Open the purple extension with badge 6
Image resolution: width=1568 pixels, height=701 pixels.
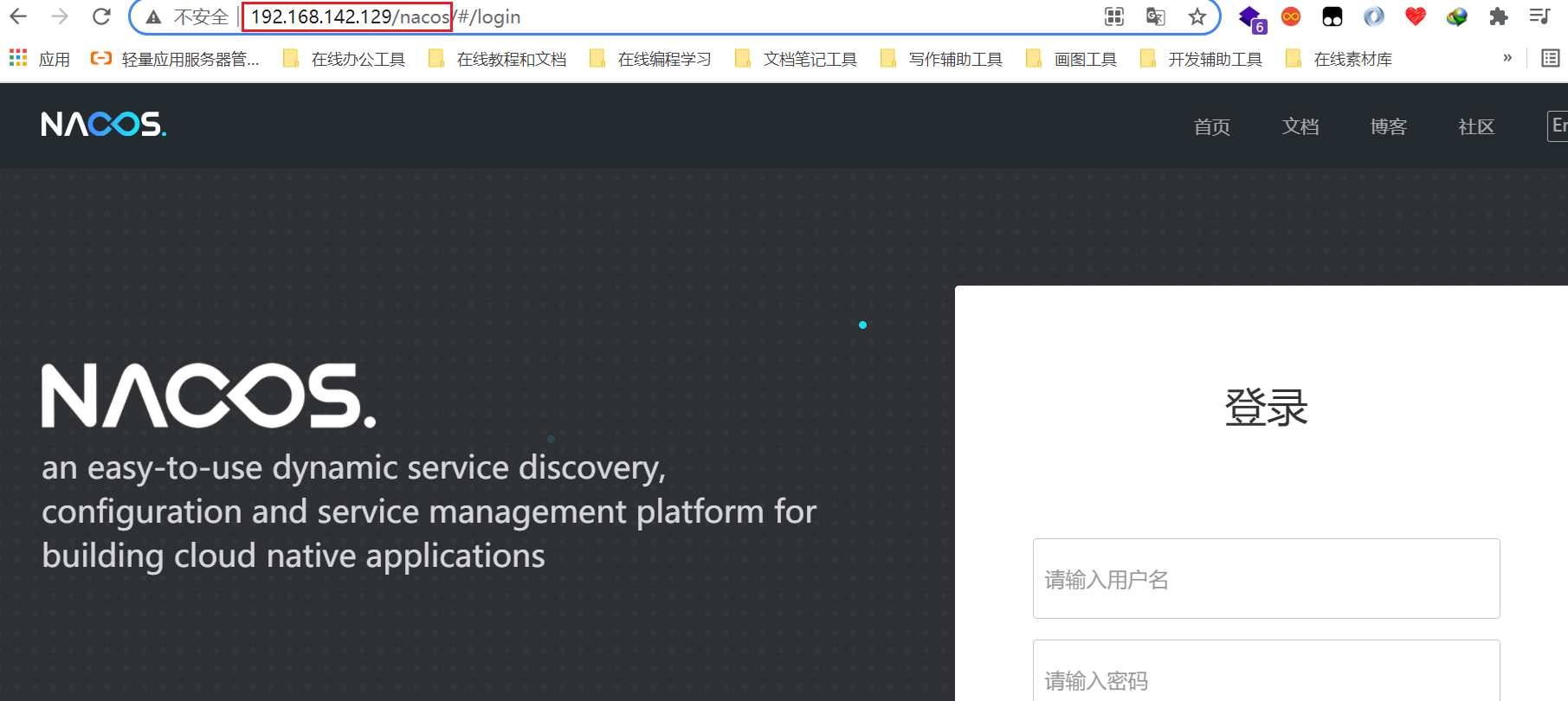click(x=1252, y=18)
